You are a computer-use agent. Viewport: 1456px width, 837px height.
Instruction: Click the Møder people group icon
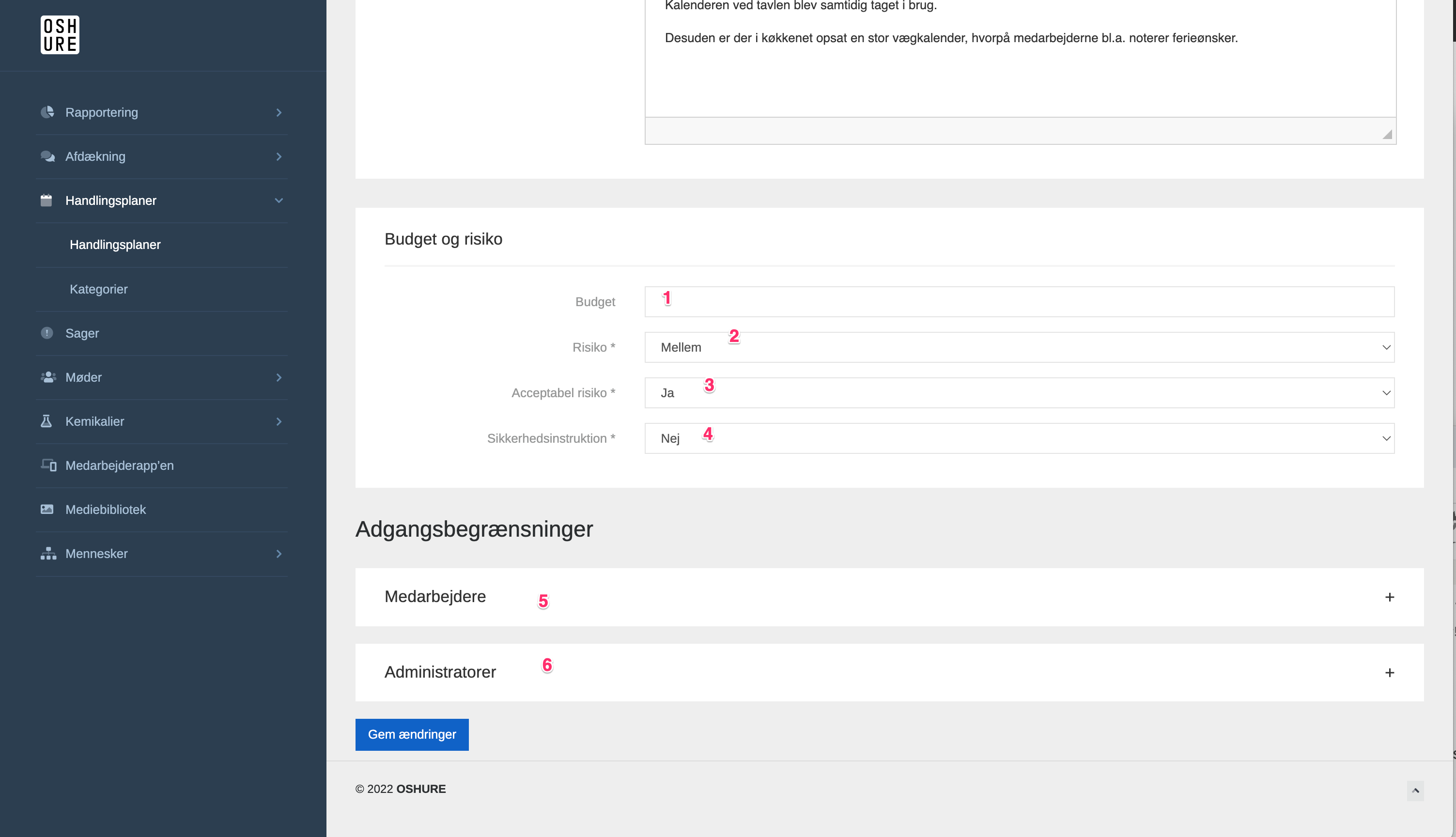point(47,377)
